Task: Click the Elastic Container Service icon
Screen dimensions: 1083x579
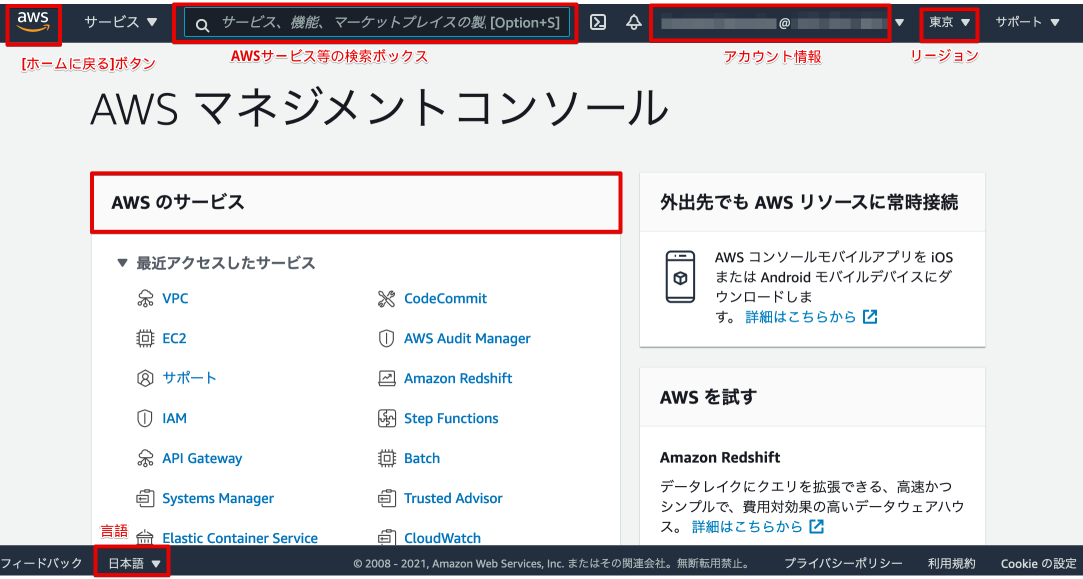Action: [x=145, y=538]
